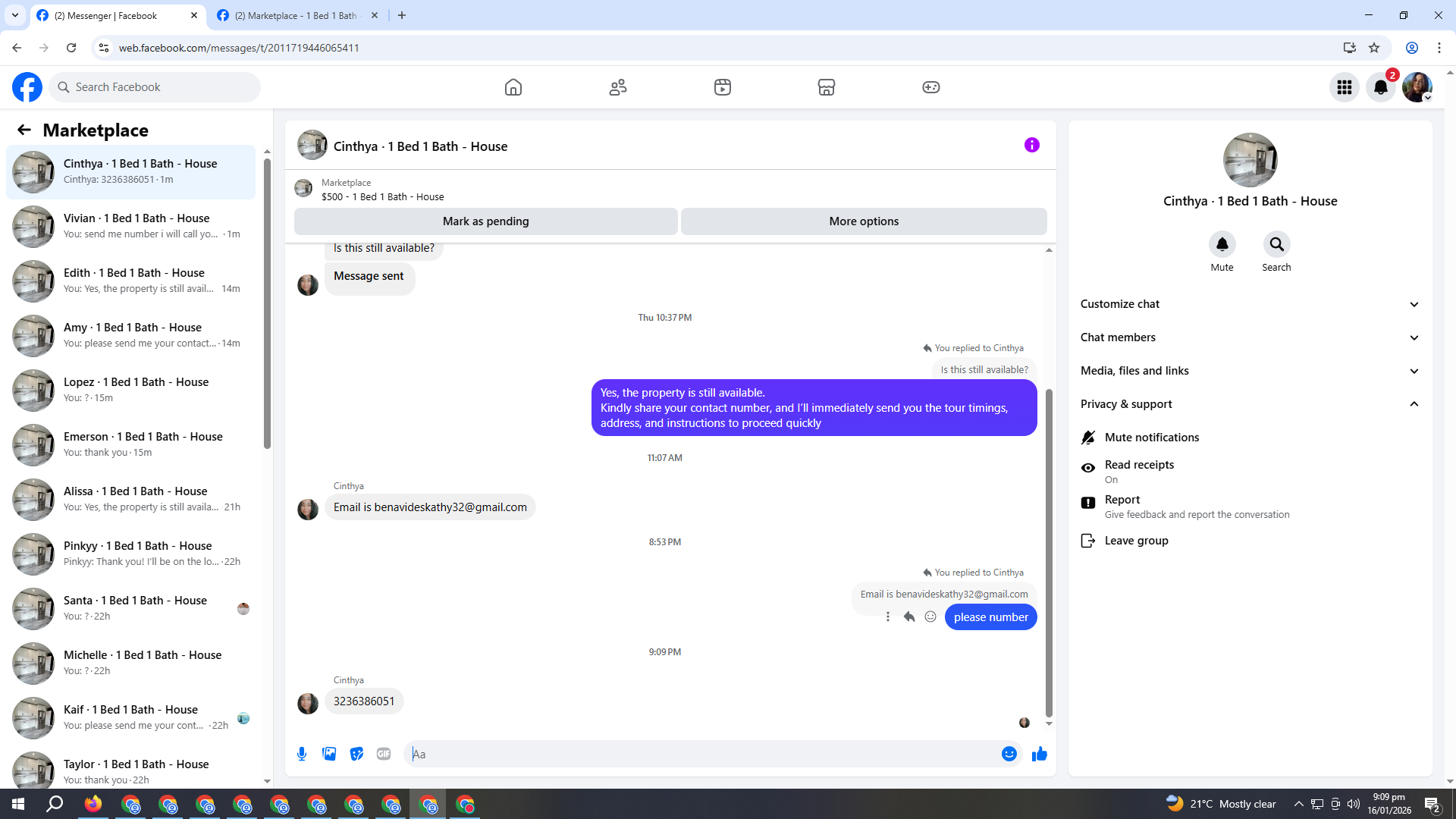Send a thumbs-up like
Viewport: 1456px width, 819px height.
[1039, 754]
